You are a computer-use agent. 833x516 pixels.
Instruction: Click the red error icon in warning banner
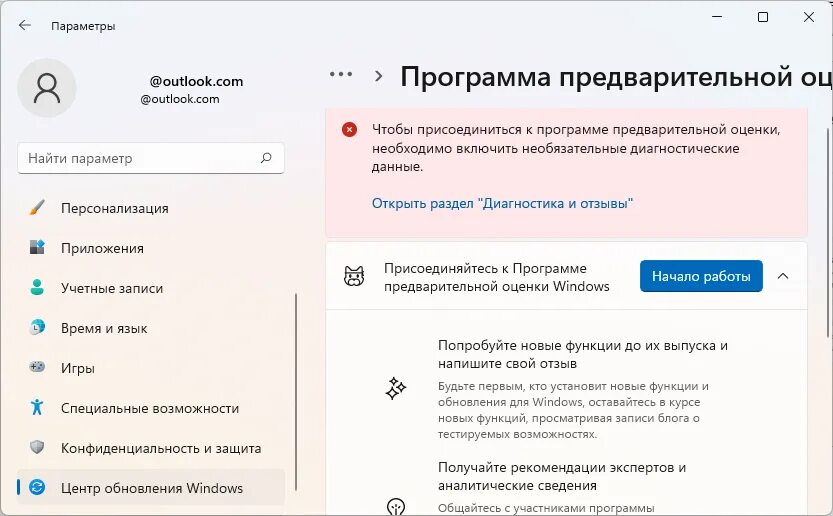349,129
